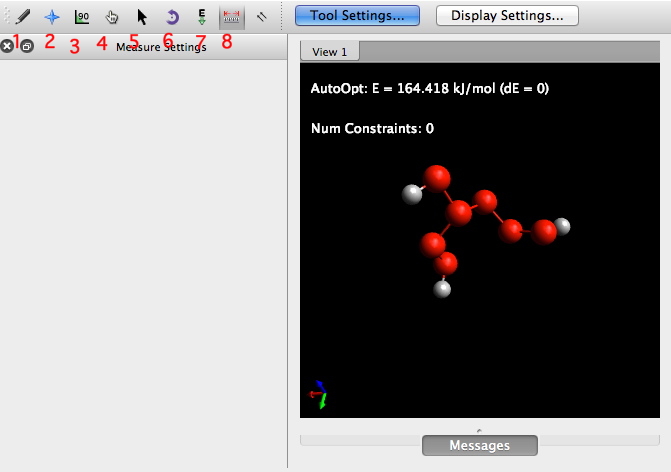Select the Measure ruler tool
671x472 pixels.
(232, 17)
